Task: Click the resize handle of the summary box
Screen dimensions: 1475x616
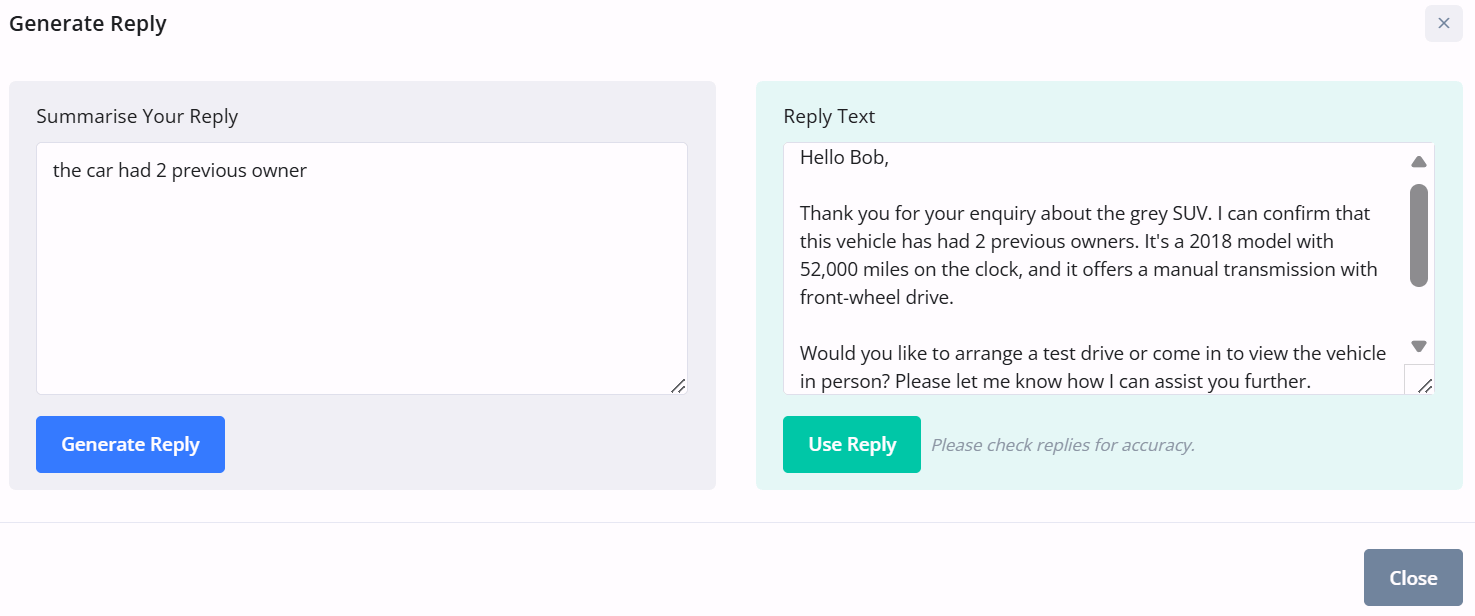Action: click(678, 385)
